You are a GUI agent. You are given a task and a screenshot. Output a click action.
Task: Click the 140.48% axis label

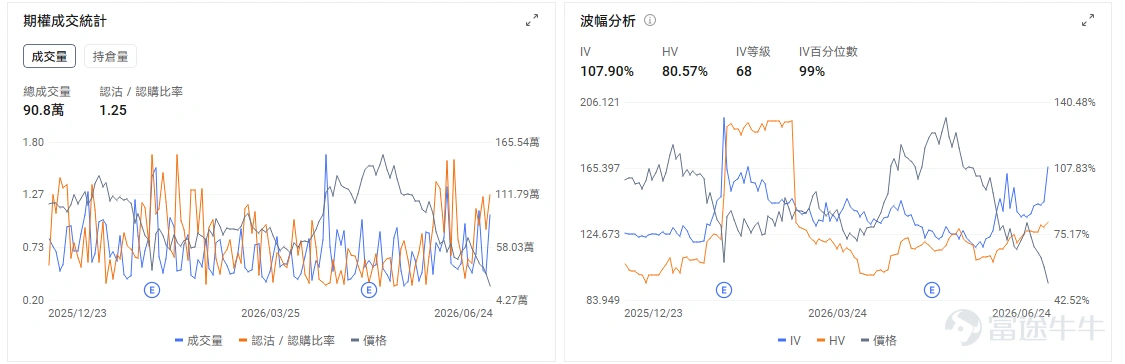(x=1074, y=102)
